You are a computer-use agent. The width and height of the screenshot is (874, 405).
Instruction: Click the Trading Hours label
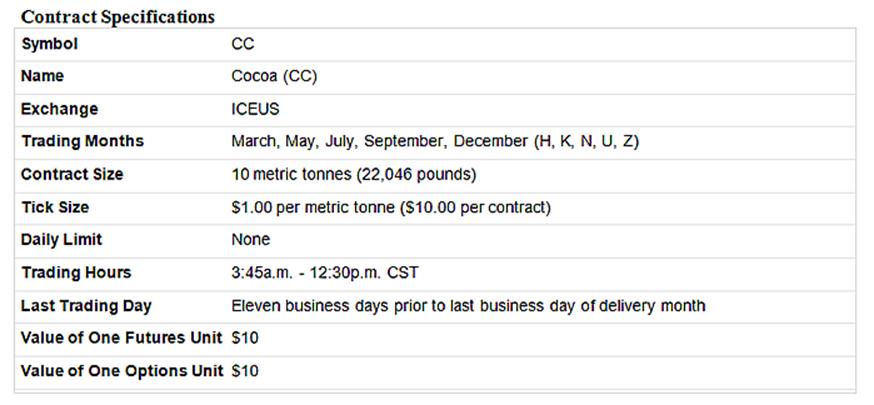(76, 272)
